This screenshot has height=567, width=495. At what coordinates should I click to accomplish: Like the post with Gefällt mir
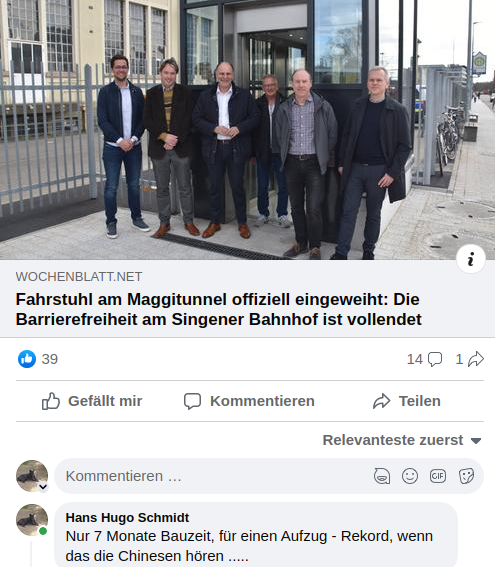(x=92, y=401)
